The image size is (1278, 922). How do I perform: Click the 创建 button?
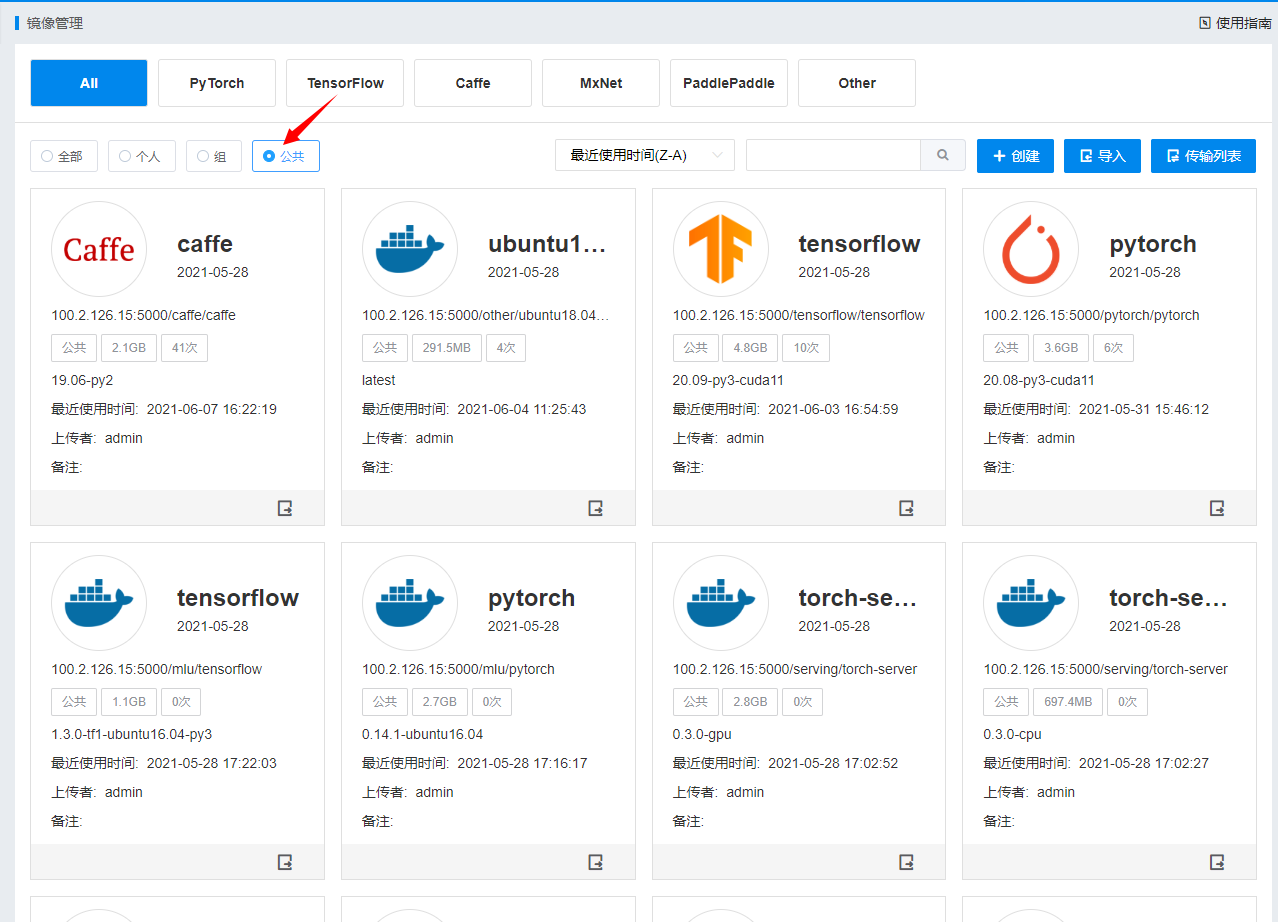pos(1015,156)
